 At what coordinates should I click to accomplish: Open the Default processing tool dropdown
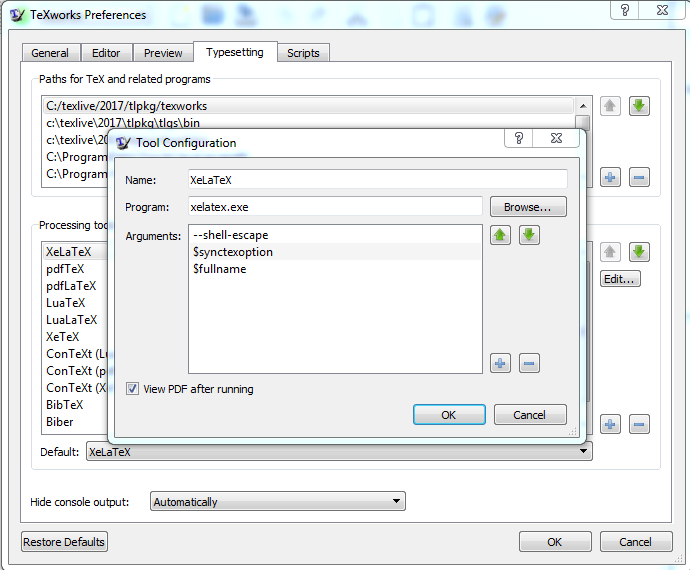click(x=339, y=452)
